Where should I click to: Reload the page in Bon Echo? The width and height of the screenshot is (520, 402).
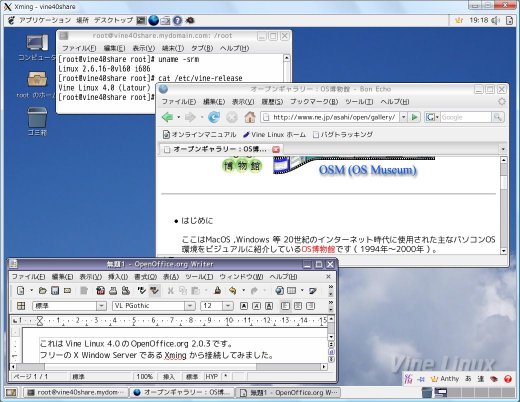point(214,117)
